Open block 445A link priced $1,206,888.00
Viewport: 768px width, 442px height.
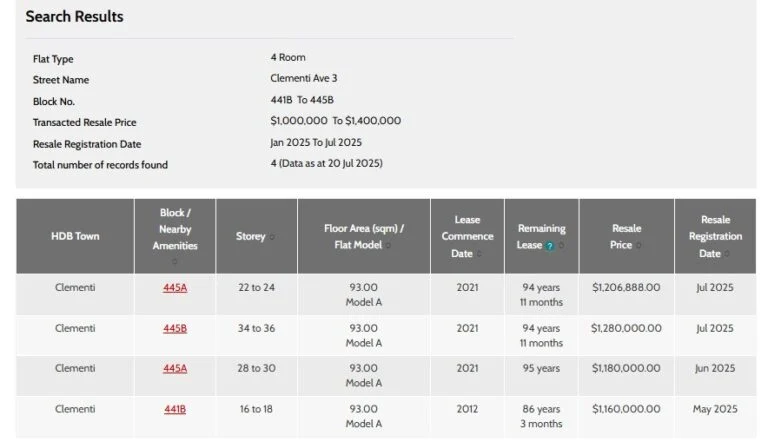(175, 288)
